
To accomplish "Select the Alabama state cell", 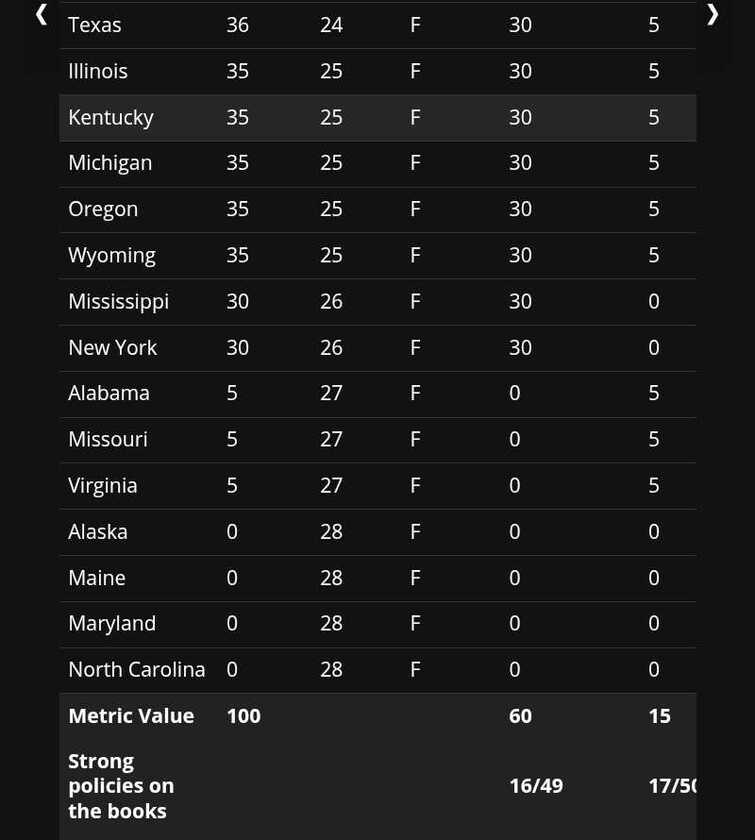I will (109, 393).
